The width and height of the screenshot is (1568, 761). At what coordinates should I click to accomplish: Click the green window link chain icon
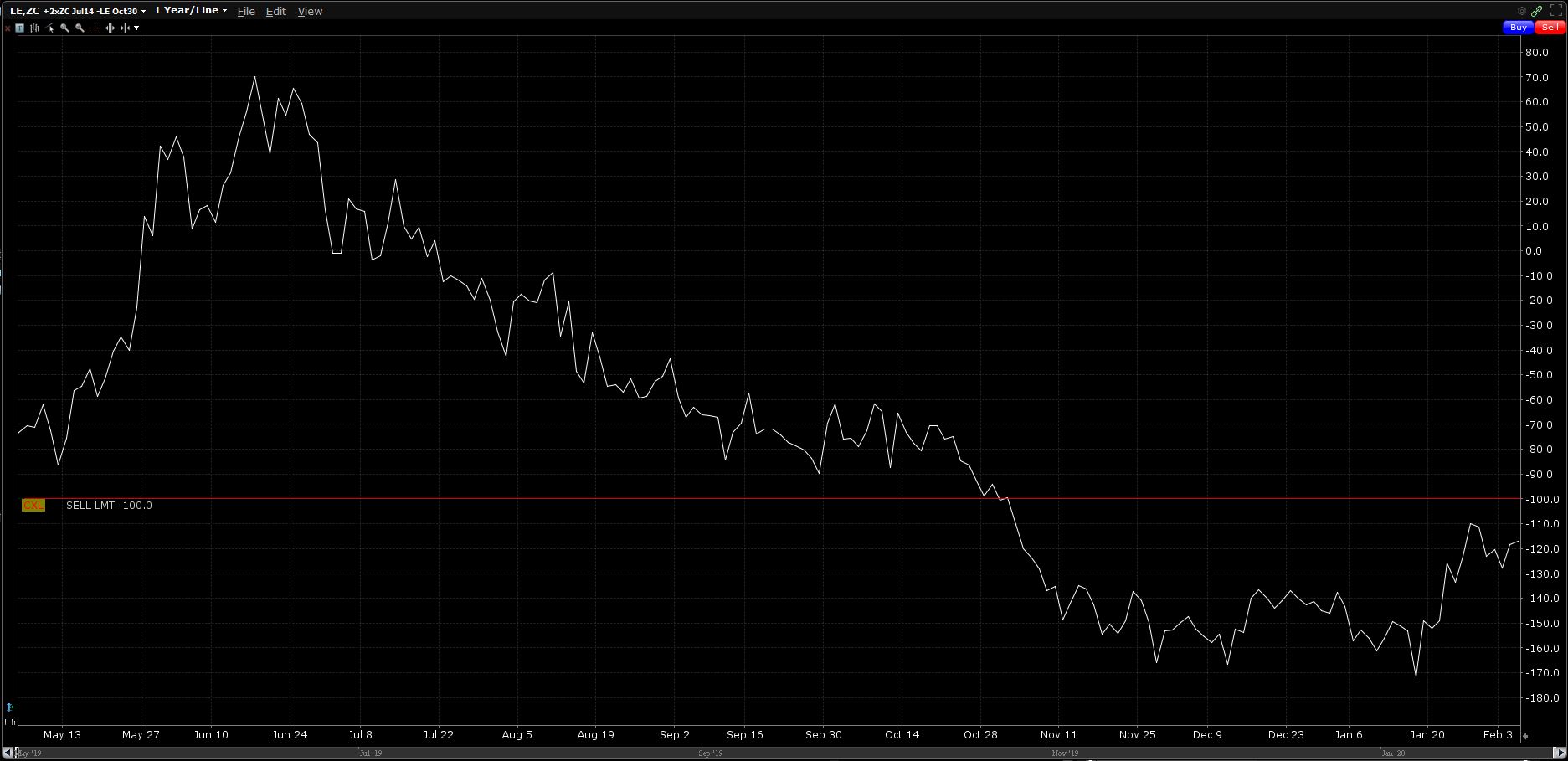point(1537,11)
